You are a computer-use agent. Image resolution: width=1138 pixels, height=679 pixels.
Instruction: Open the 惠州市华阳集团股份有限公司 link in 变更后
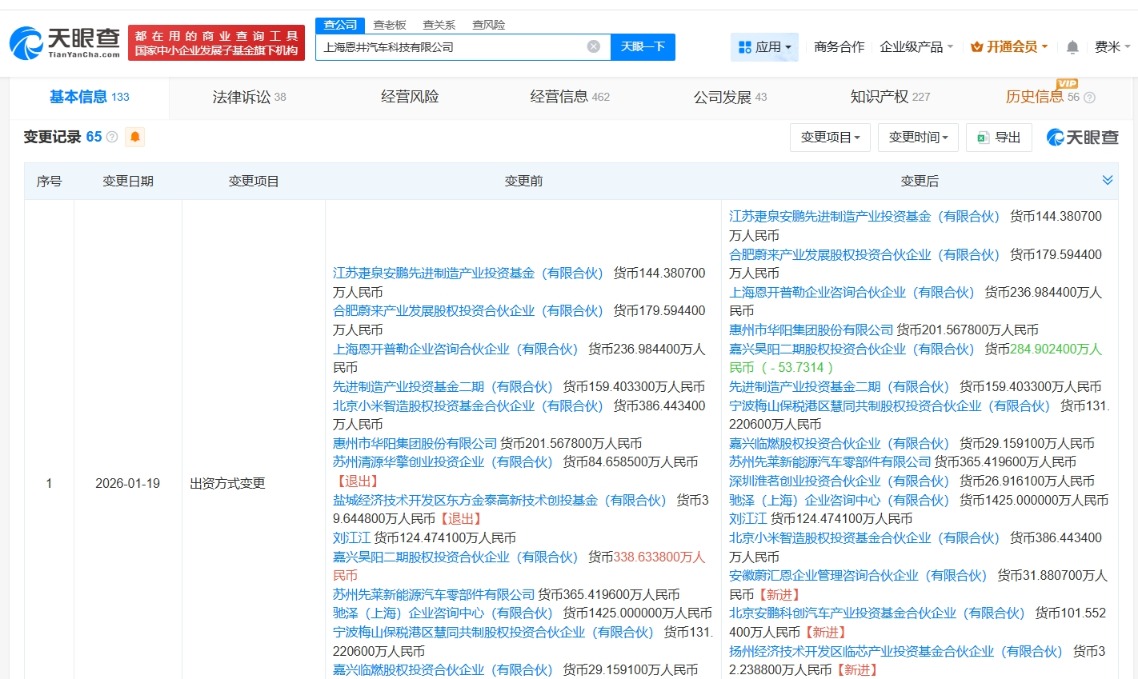(811, 330)
